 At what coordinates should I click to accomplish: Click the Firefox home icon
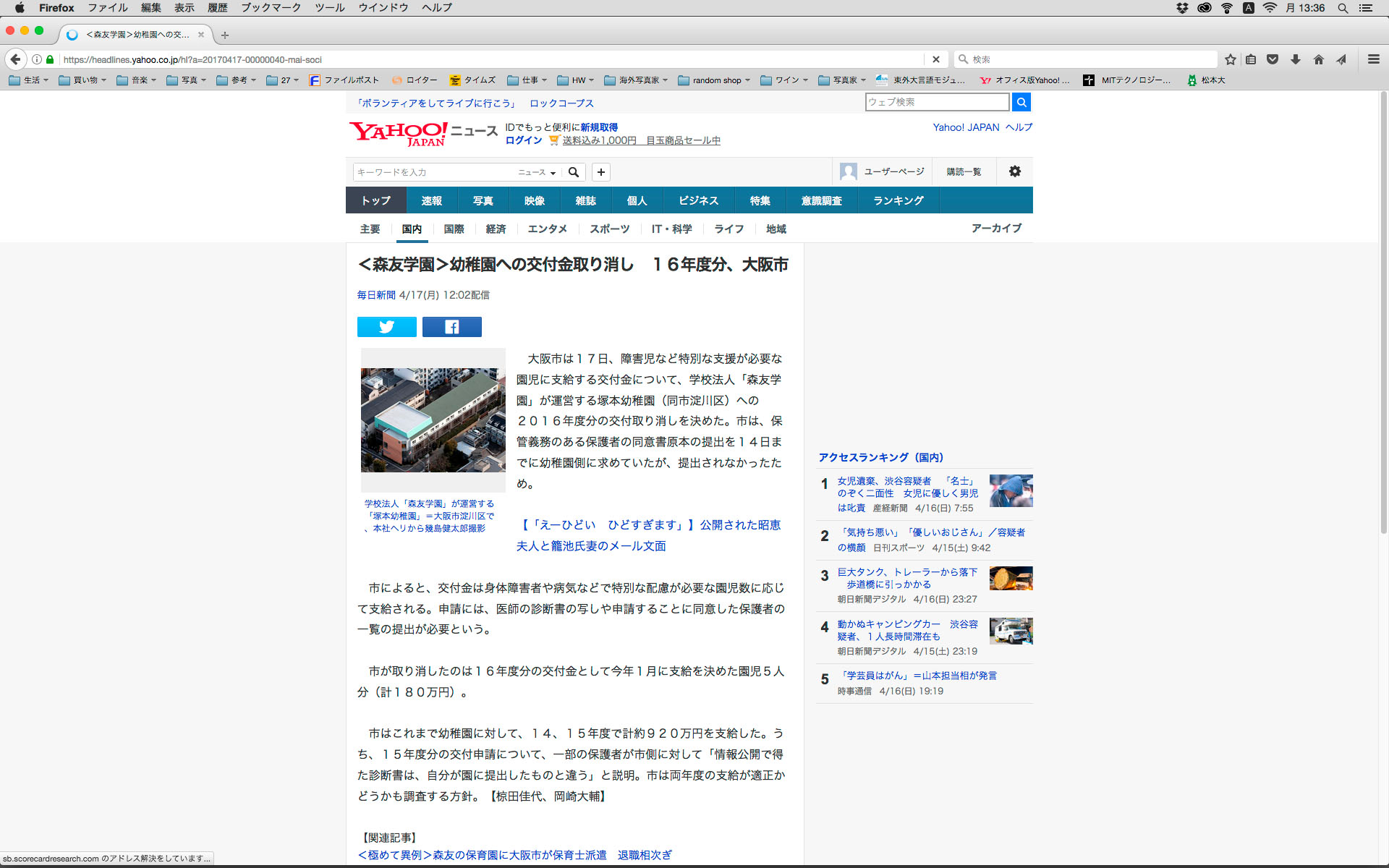pyautogui.click(x=1318, y=59)
